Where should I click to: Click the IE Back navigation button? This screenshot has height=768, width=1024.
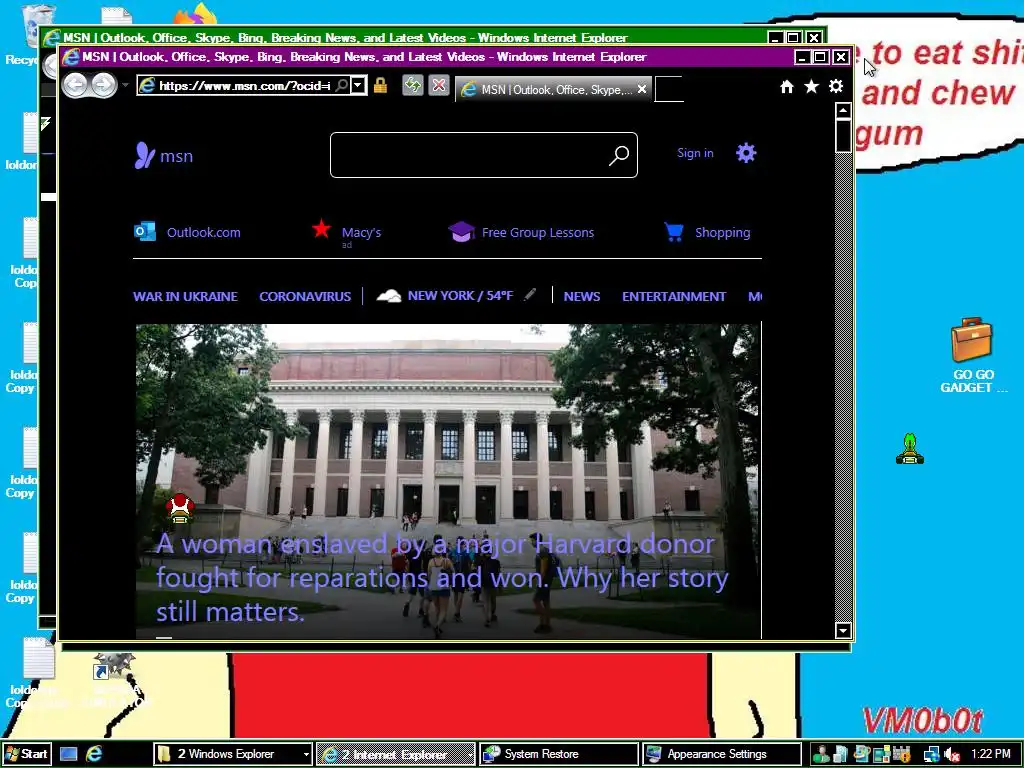point(75,85)
